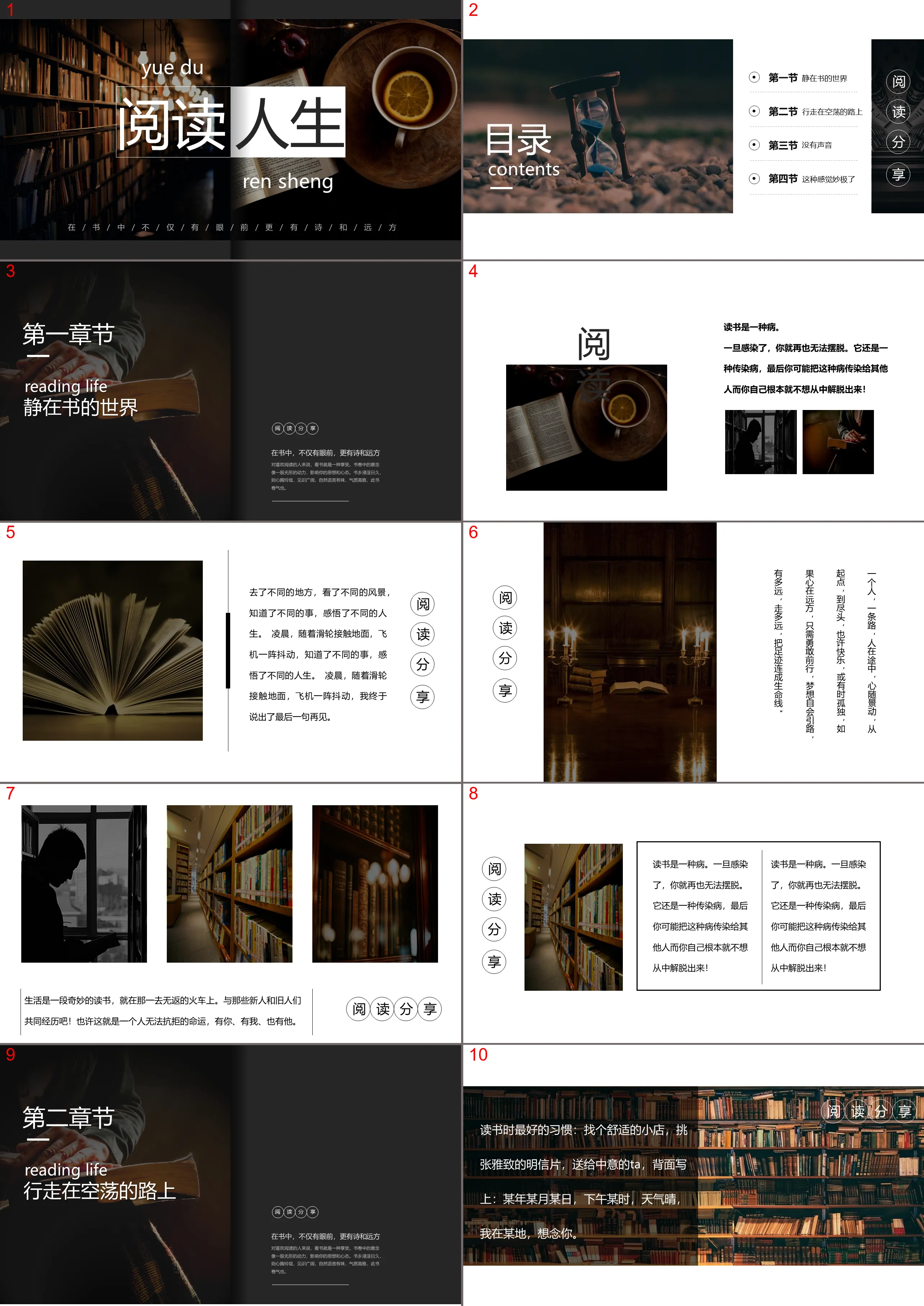Click the 第二章节 heading on slide 9
This screenshot has width=924, height=1306.
pos(68,1118)
